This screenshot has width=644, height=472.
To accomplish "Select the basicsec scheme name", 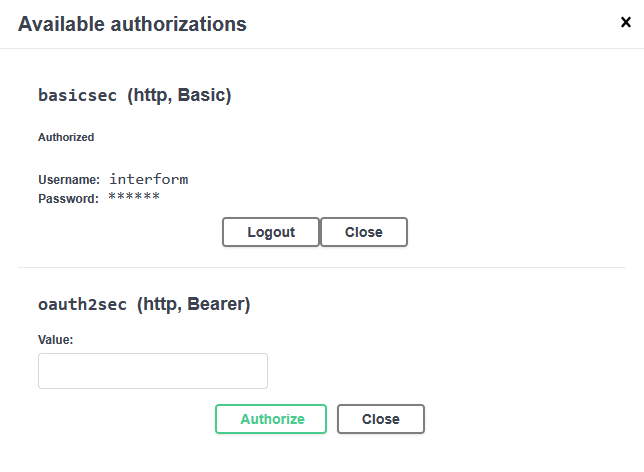I will pyautogui.click(x=78, y=96).
